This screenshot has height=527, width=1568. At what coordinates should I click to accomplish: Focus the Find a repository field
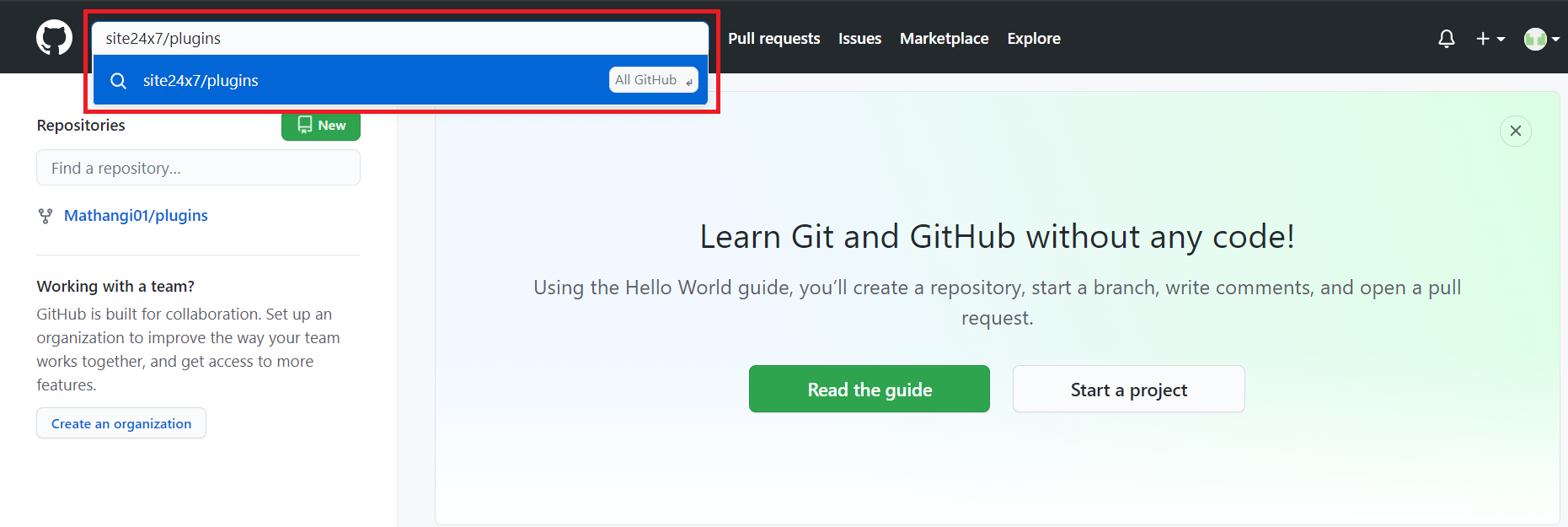(x=198, y=168)
